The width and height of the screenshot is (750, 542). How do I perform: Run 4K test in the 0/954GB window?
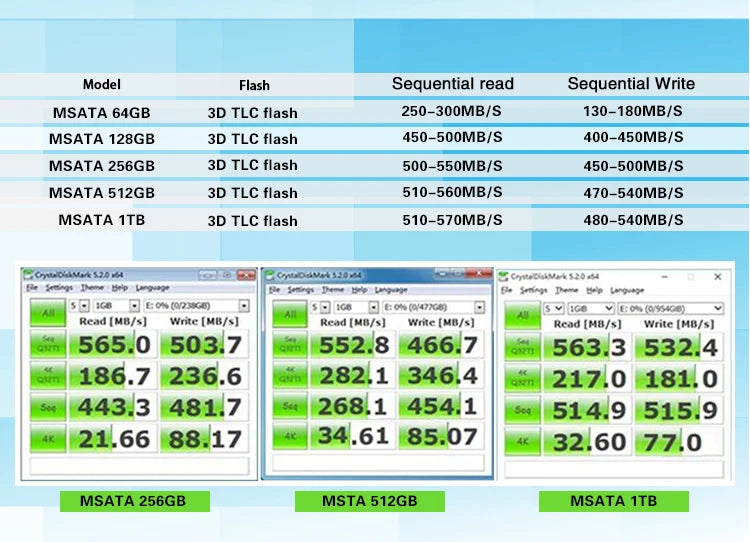[522, 442]
